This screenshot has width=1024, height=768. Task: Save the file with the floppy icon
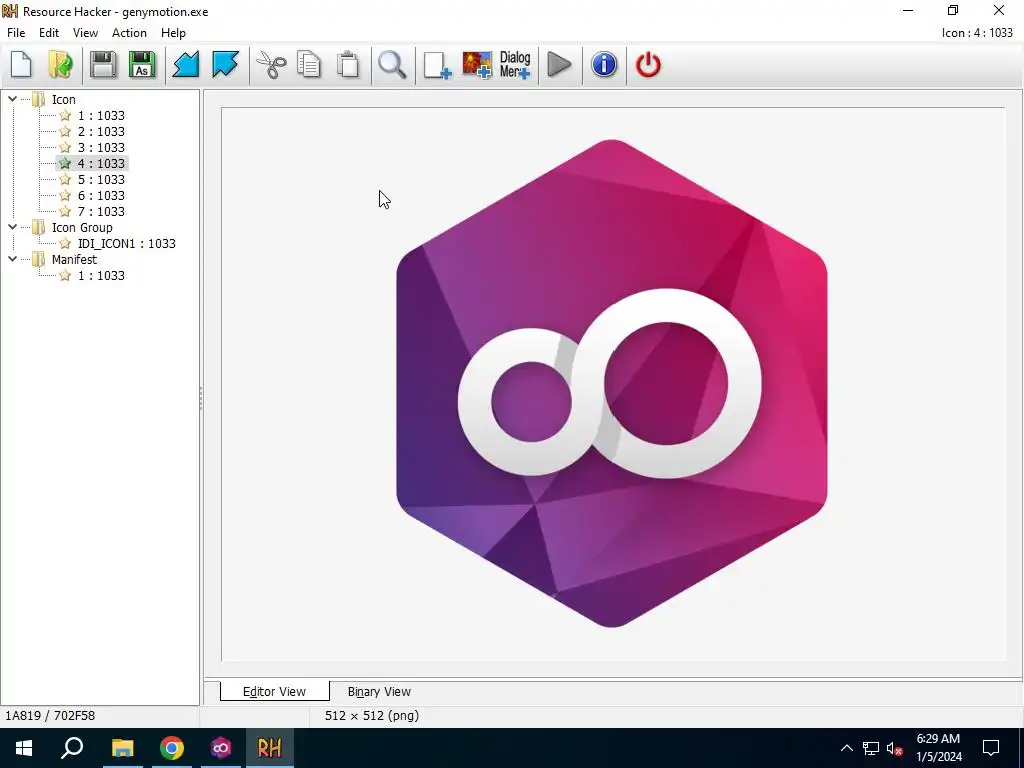pos(103,65)
